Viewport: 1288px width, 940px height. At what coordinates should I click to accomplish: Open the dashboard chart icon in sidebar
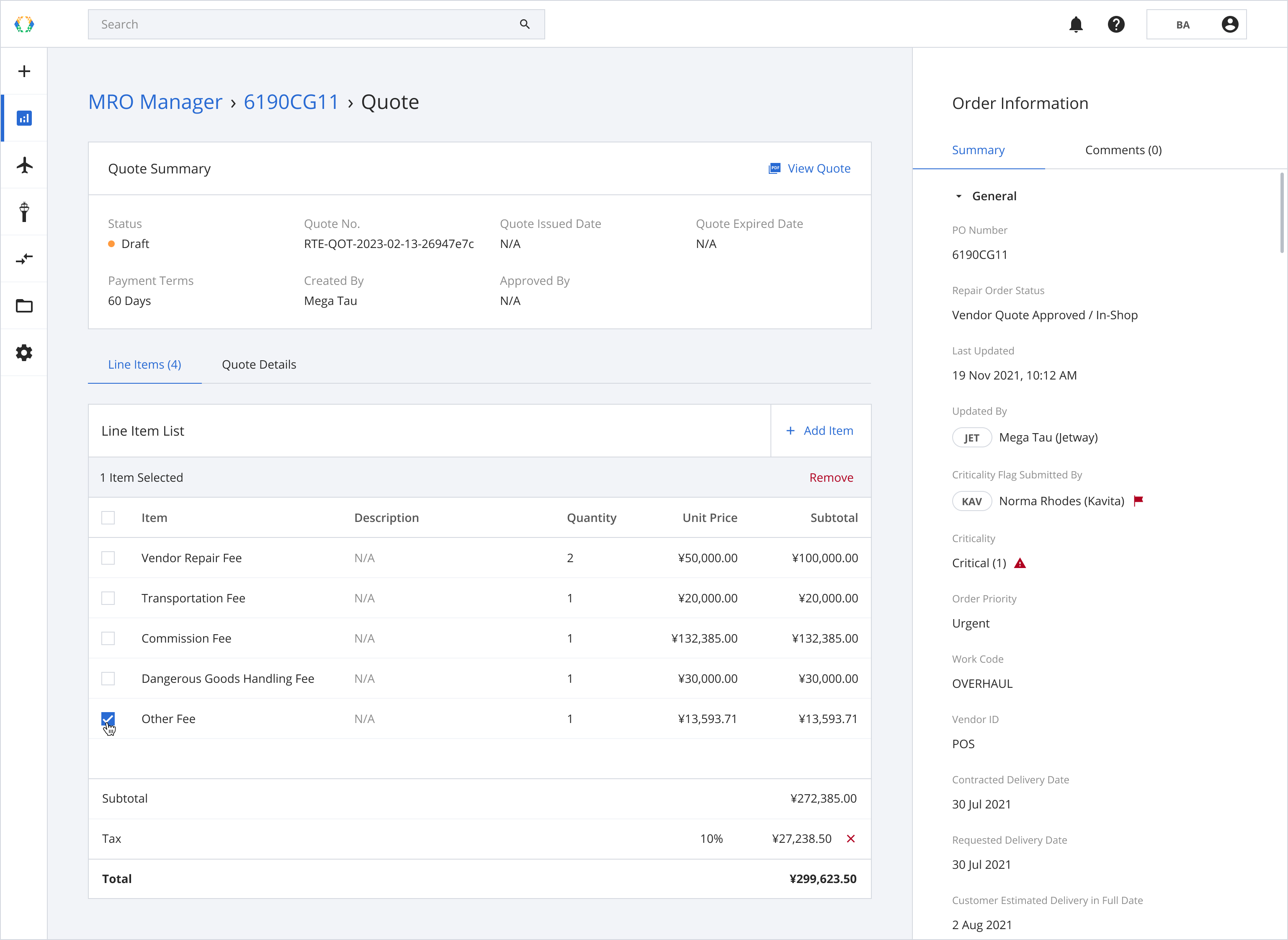coord(24,119)
